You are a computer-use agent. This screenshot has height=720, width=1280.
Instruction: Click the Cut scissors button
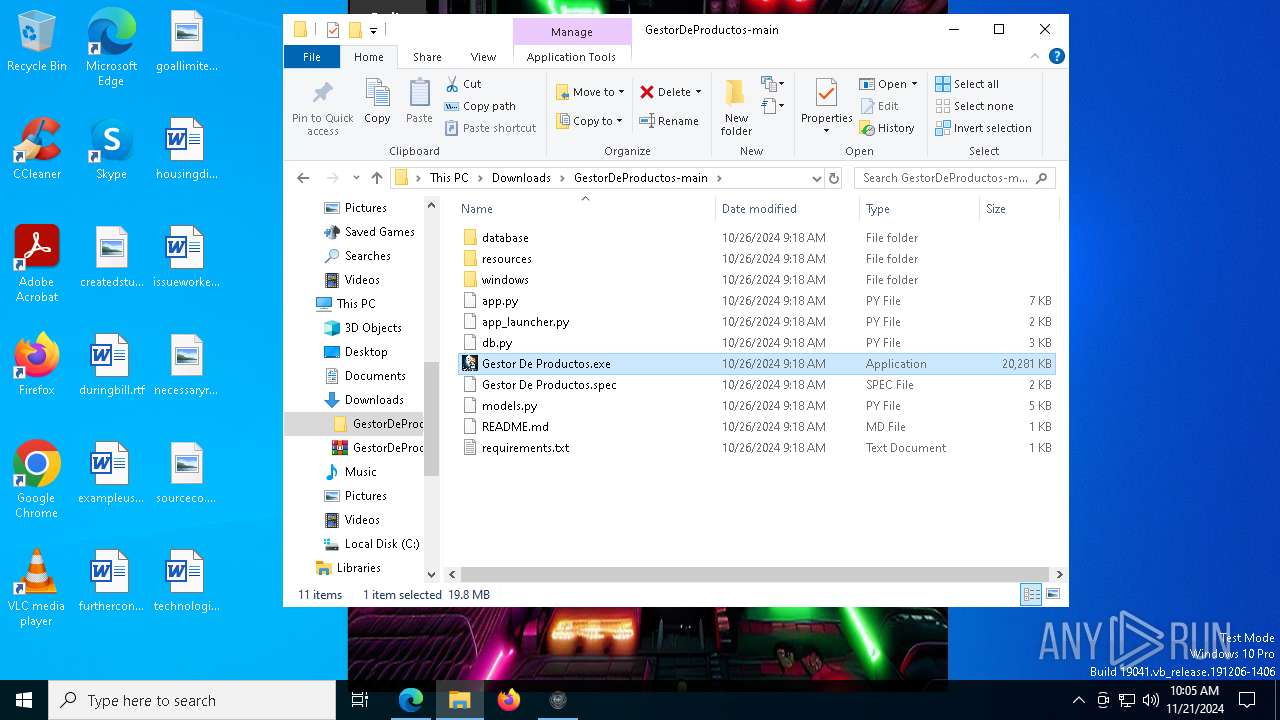pos(463,84)
